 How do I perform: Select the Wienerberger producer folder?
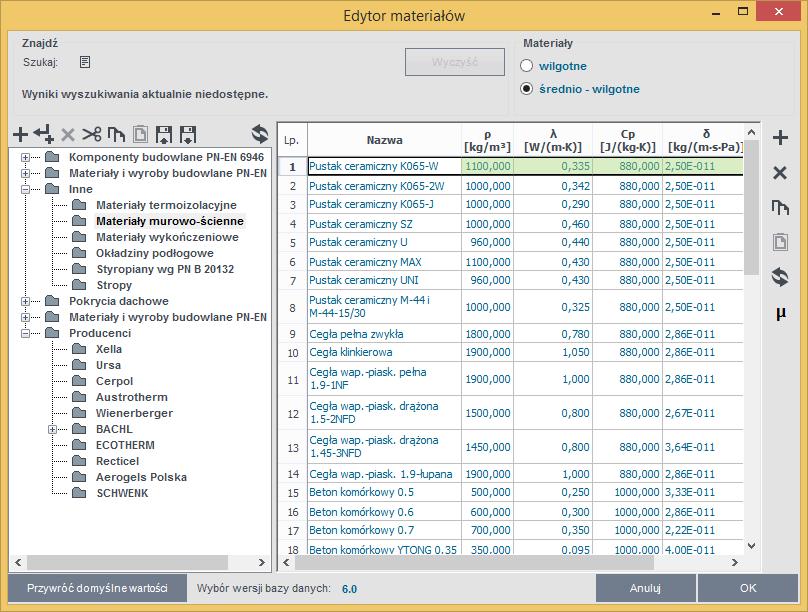coord(134,413)
